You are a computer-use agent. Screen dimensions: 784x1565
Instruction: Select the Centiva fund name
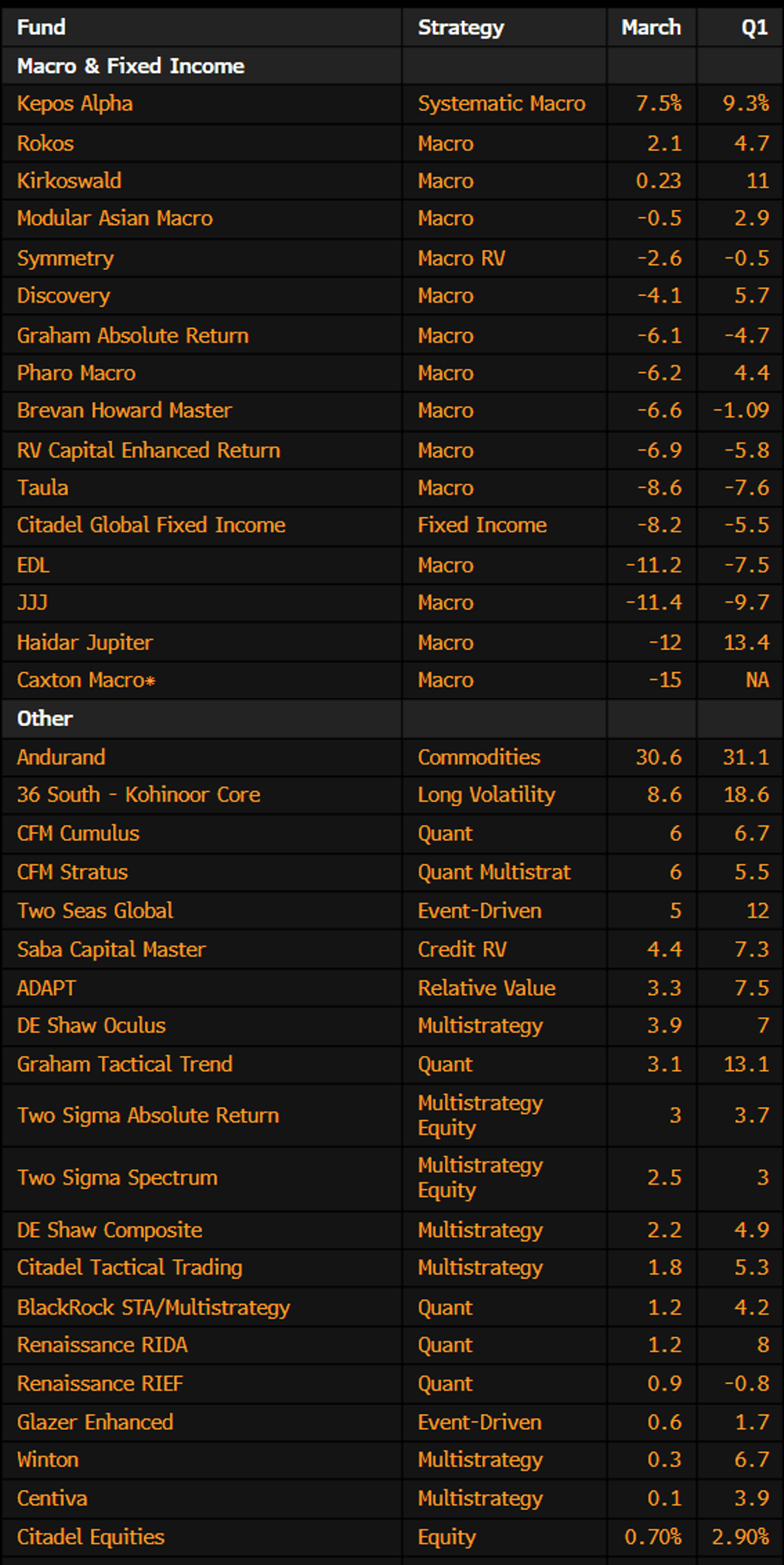(x=52, y=1498)
